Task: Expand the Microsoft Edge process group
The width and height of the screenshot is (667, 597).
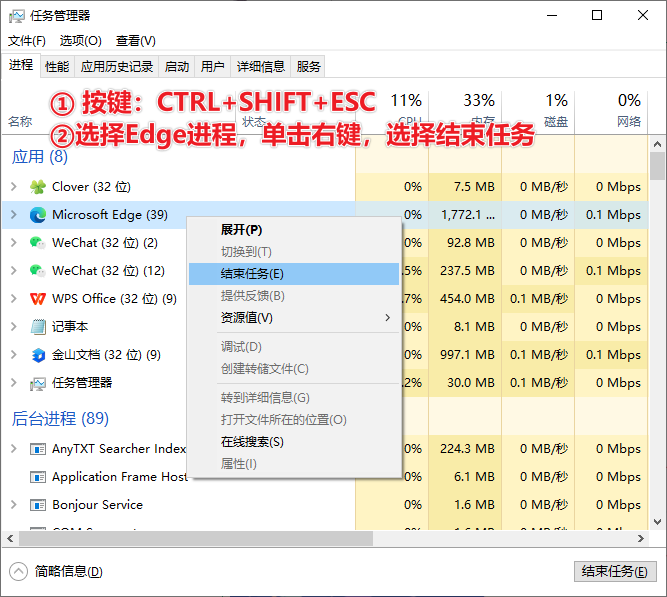Action: [x=14, y=214]
